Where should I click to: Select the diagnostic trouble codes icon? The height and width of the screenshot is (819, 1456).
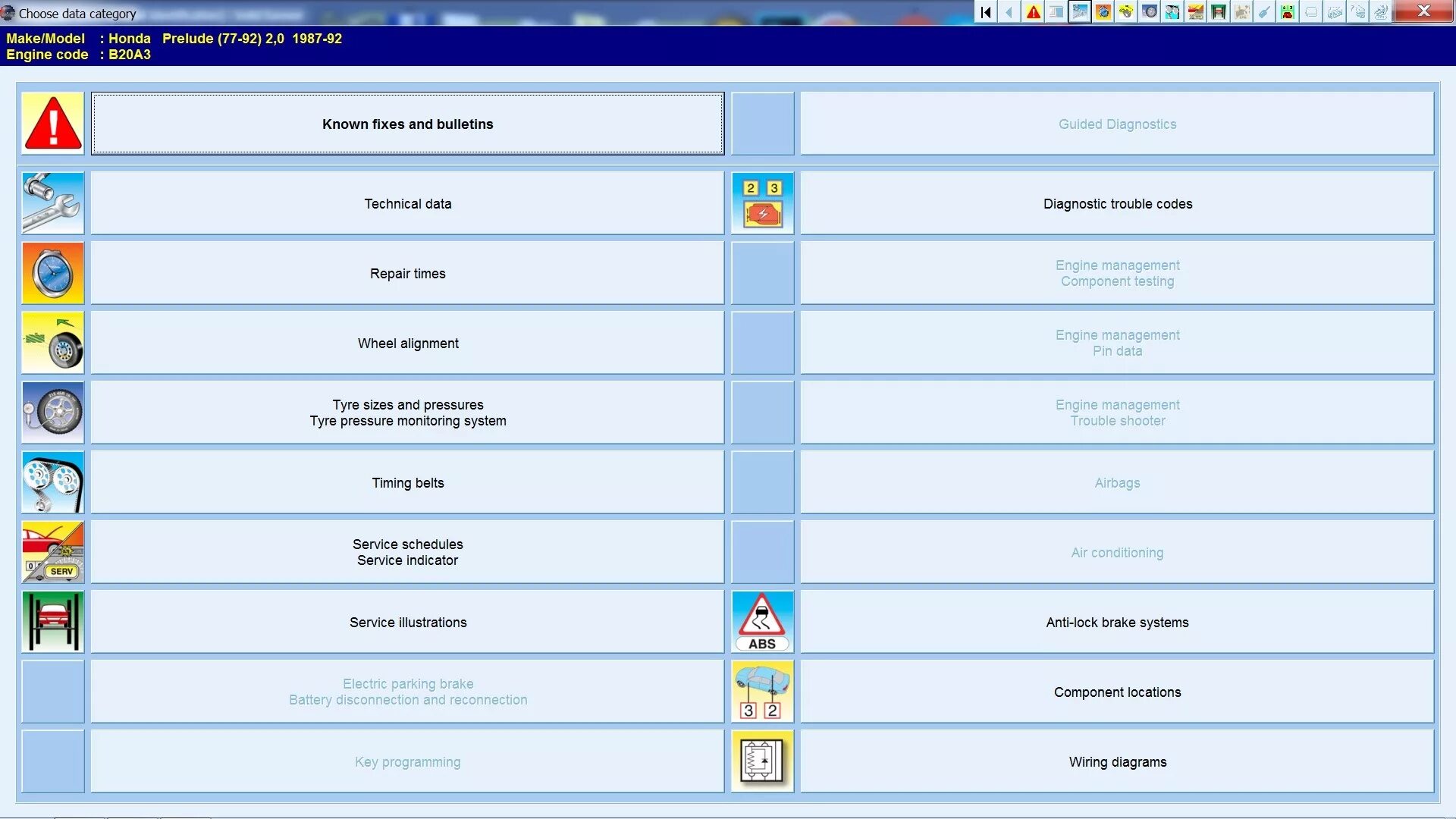tap(762, 203)
